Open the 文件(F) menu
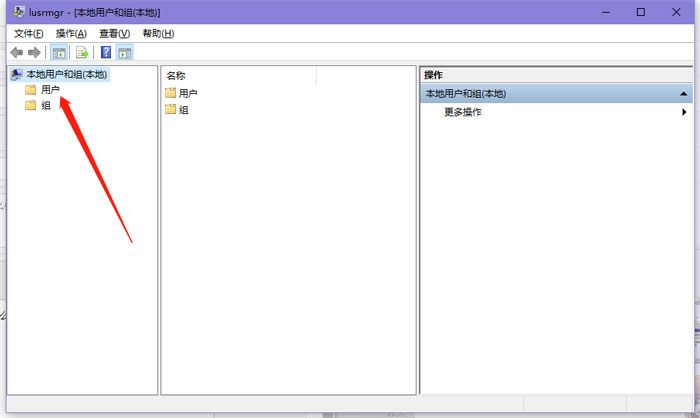The height and width of the screenshot is (418, 700). pos(29,33)
